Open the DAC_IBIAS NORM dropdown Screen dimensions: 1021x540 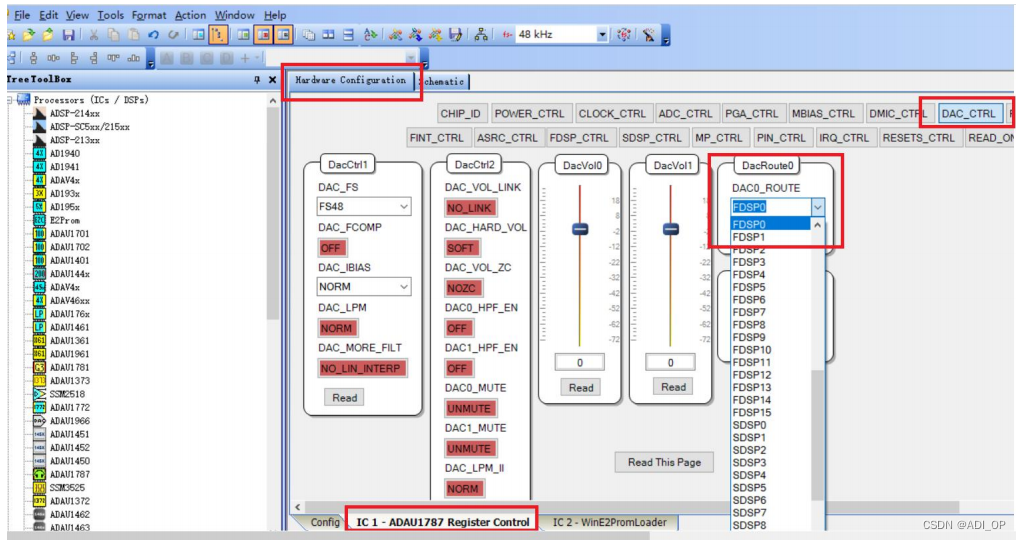click(x=364, y=287)
